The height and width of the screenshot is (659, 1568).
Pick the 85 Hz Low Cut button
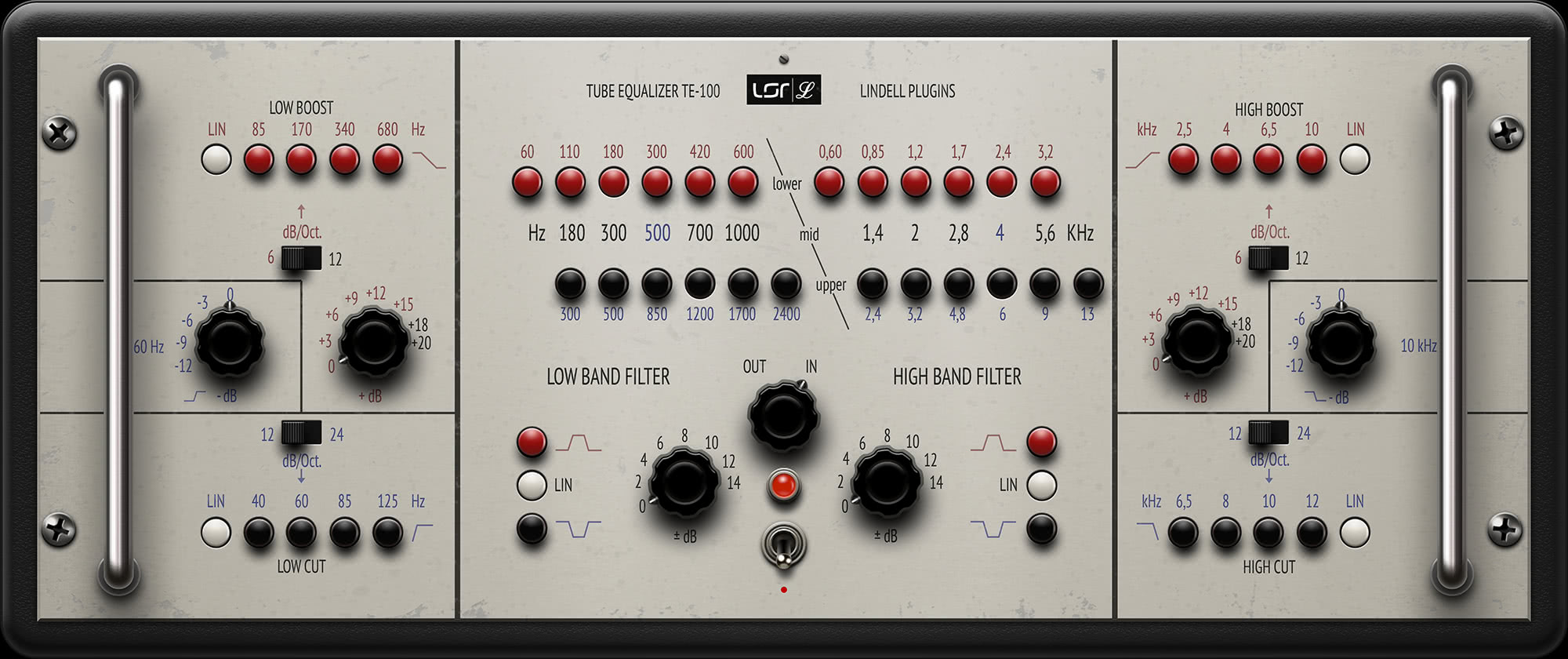coord(344,533)
